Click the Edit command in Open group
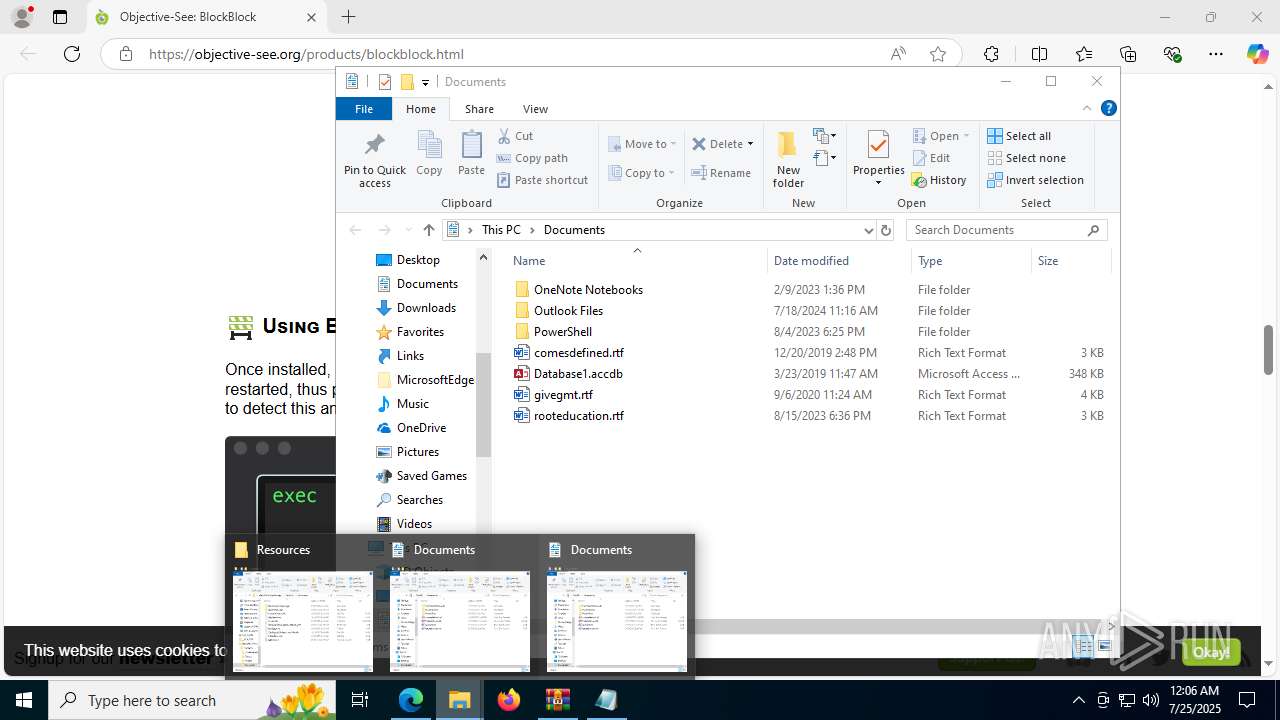Image resolution: width=1280 pixels, height=720 pixels. pos(931,158)
